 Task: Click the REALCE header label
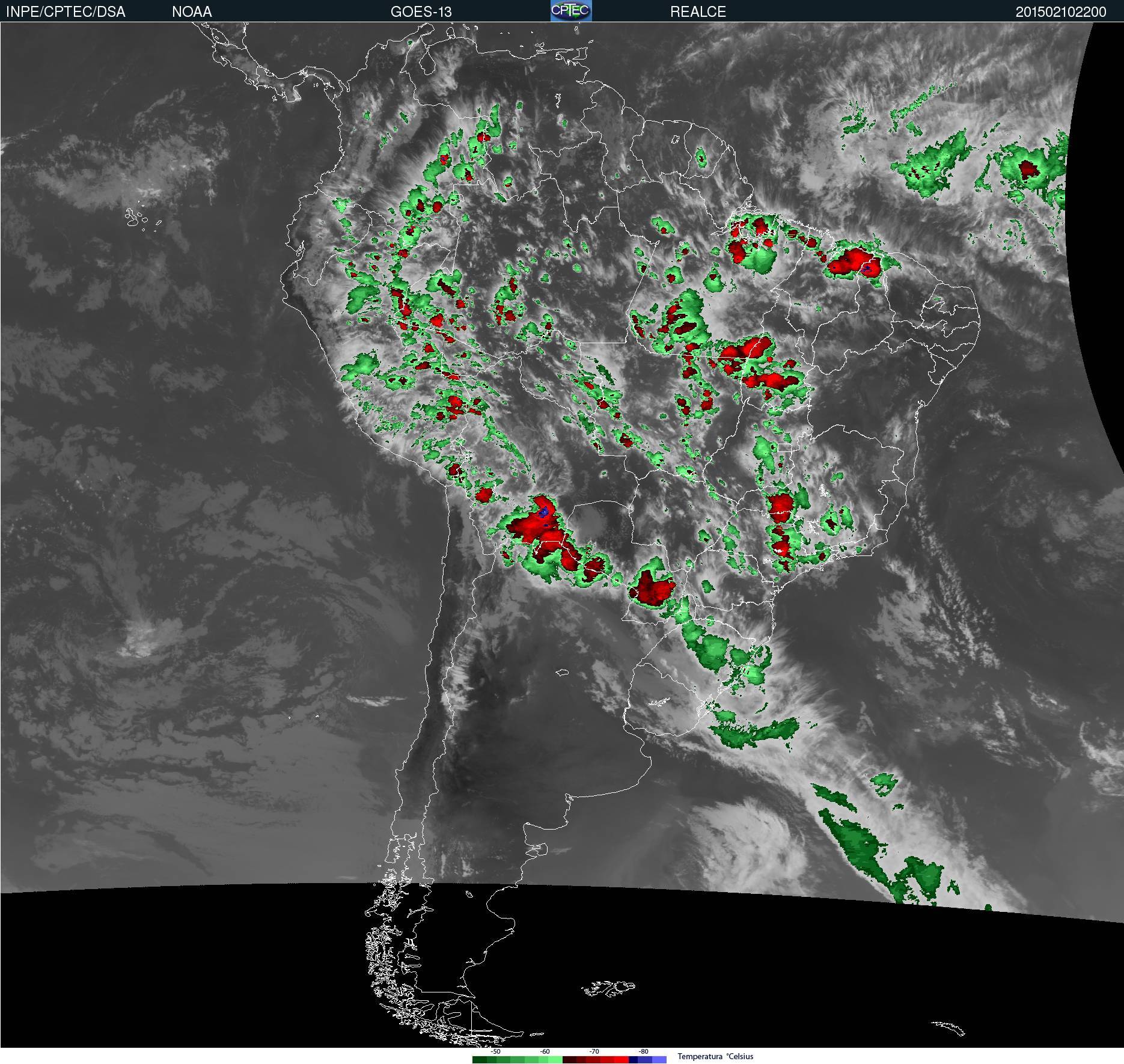[698, 11]
